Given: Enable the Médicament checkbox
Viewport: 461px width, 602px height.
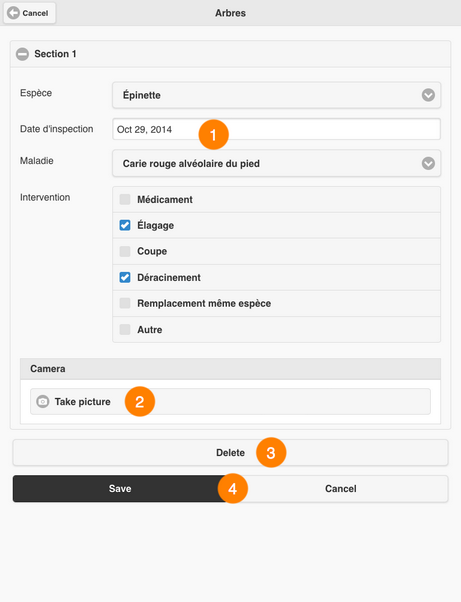Looking at the screenshot, I should [125, 199].
